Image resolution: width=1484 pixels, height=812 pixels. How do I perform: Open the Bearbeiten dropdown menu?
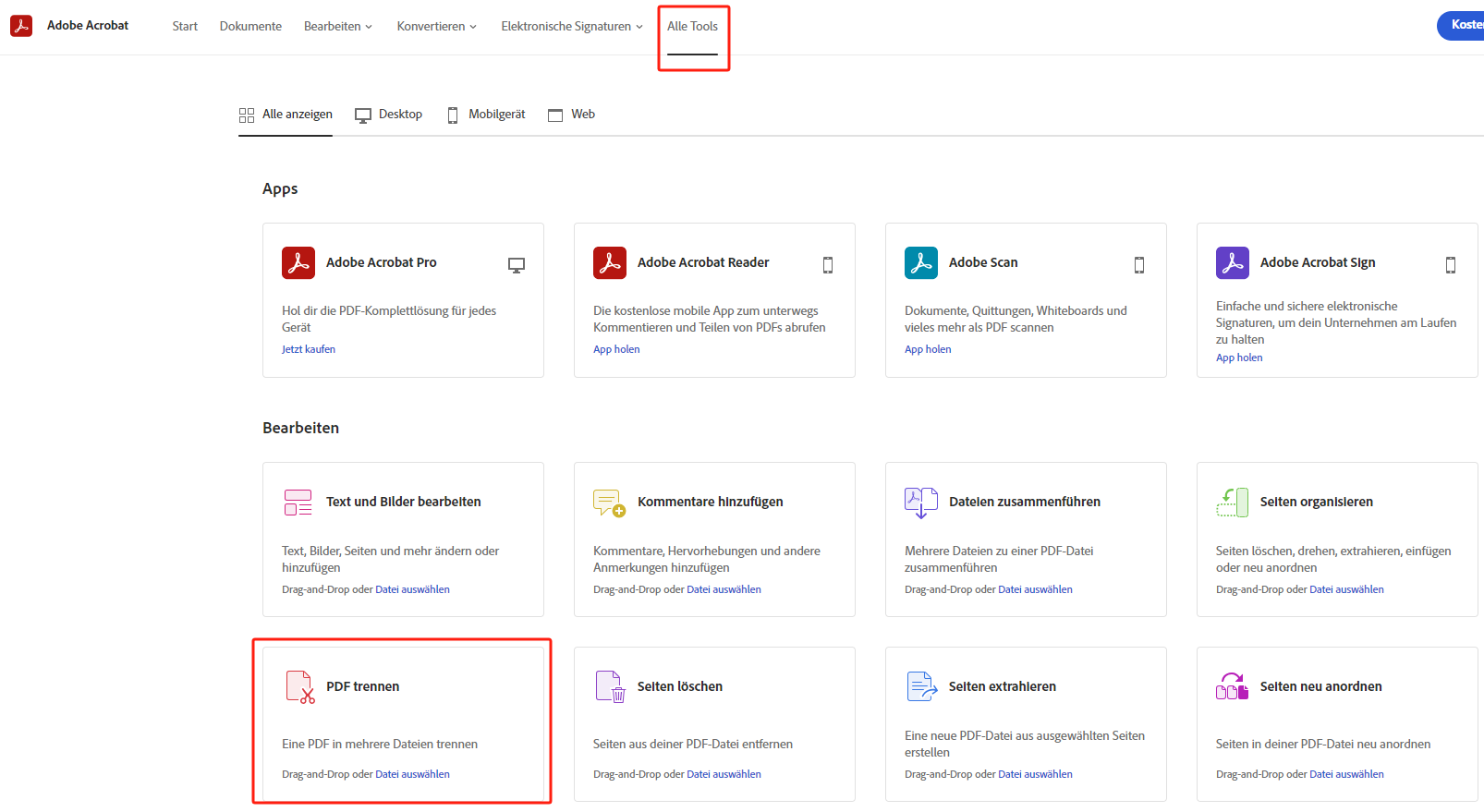(338, 26)
